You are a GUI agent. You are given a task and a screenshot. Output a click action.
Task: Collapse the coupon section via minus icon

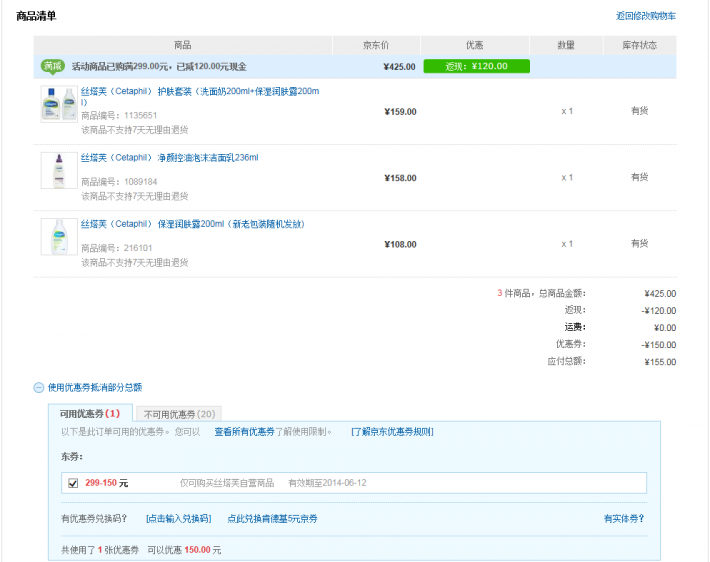39,387
